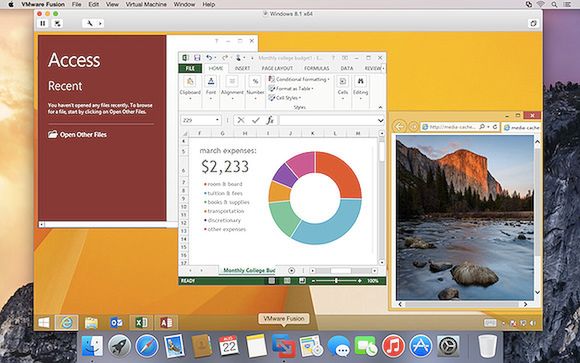Open the Excel FILE tab
This screenshot has width=580, height=363.
pos(190,68)
